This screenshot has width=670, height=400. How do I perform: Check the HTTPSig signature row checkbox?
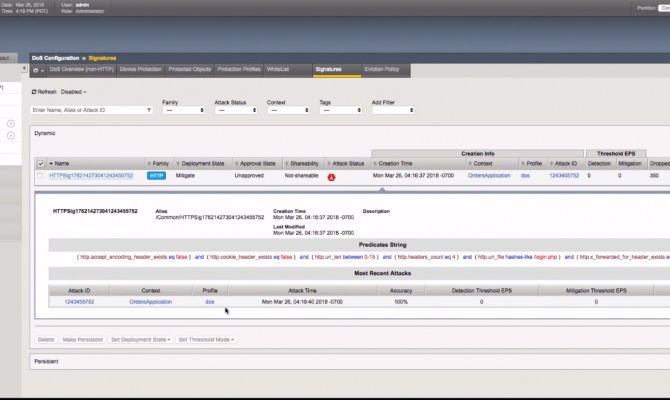pos(40,176)
